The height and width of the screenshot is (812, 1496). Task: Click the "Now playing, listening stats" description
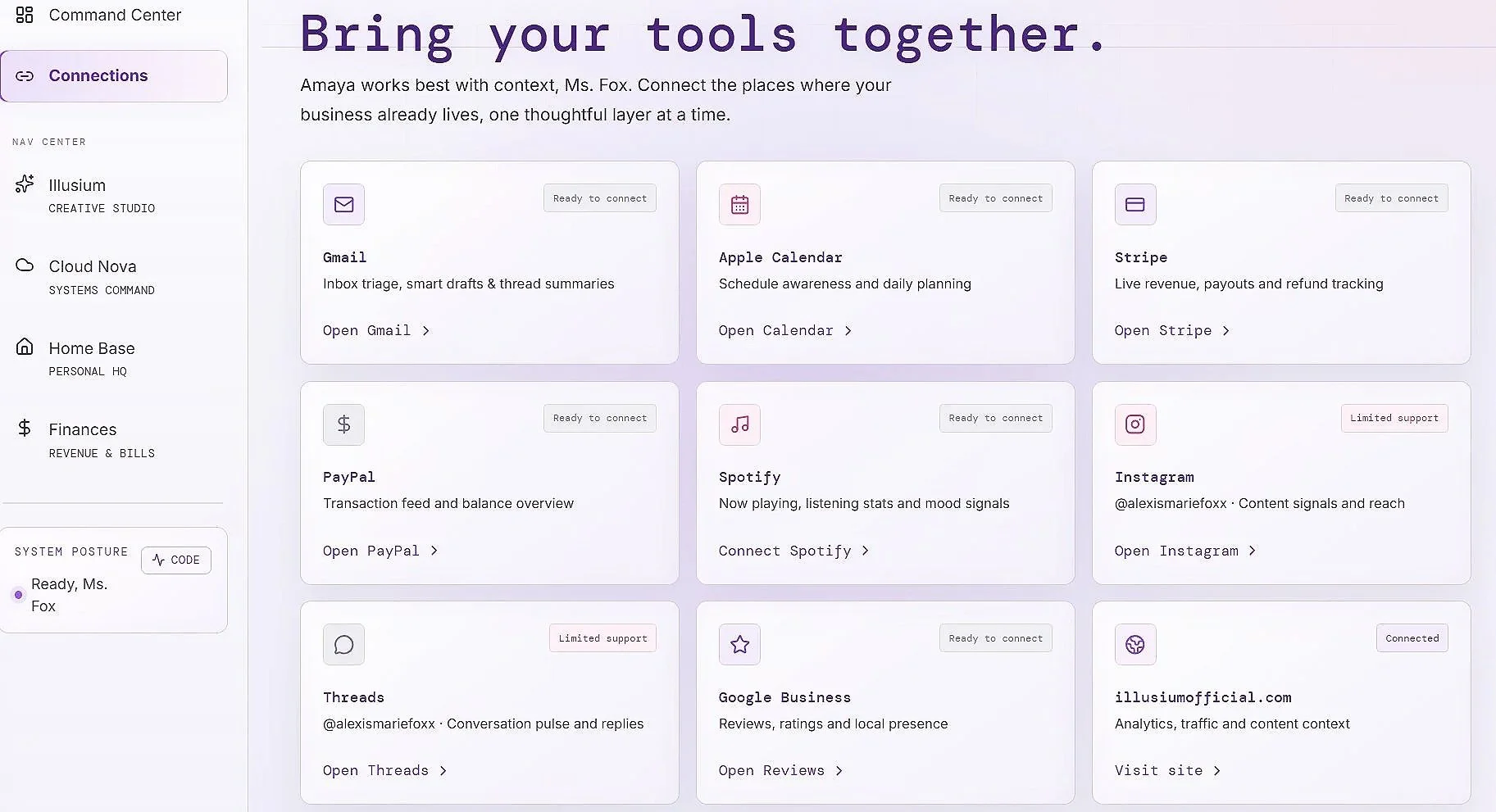point(864,503)
